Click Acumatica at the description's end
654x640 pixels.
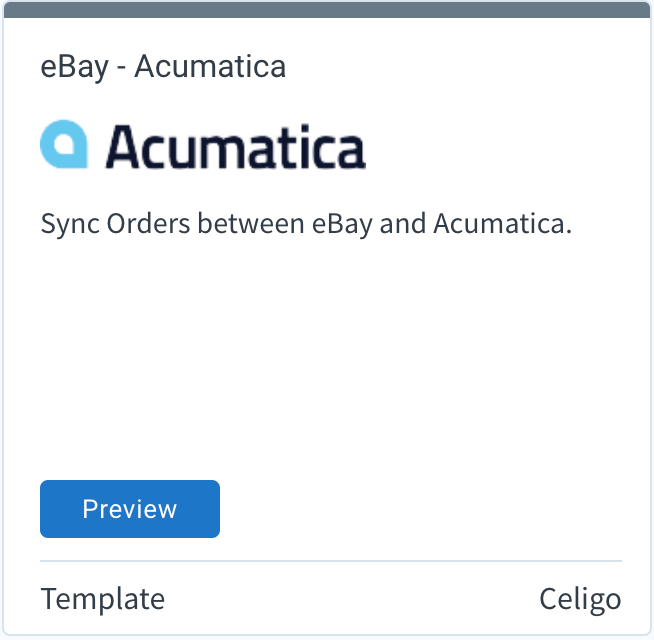tap(502, 224)
